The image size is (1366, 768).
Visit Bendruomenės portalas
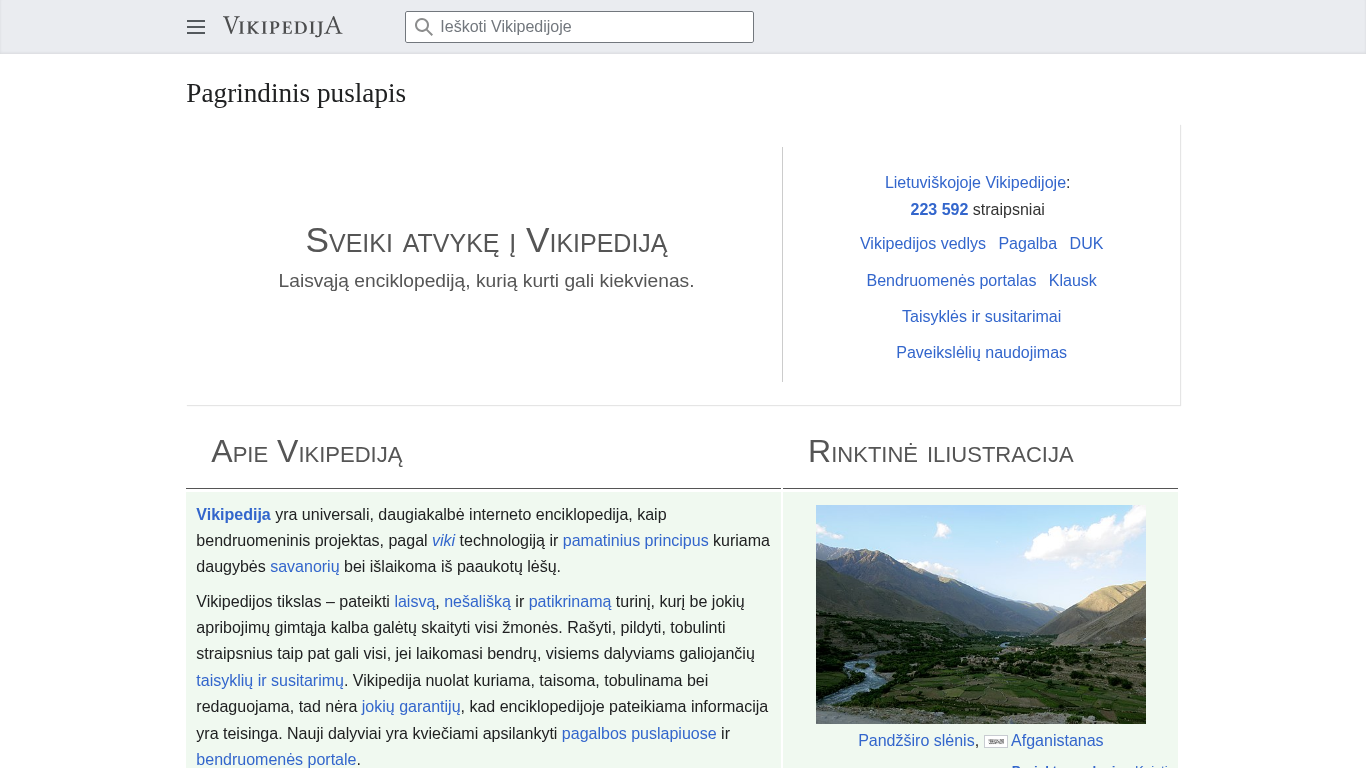pyautogui.click(x=951, y=280)
